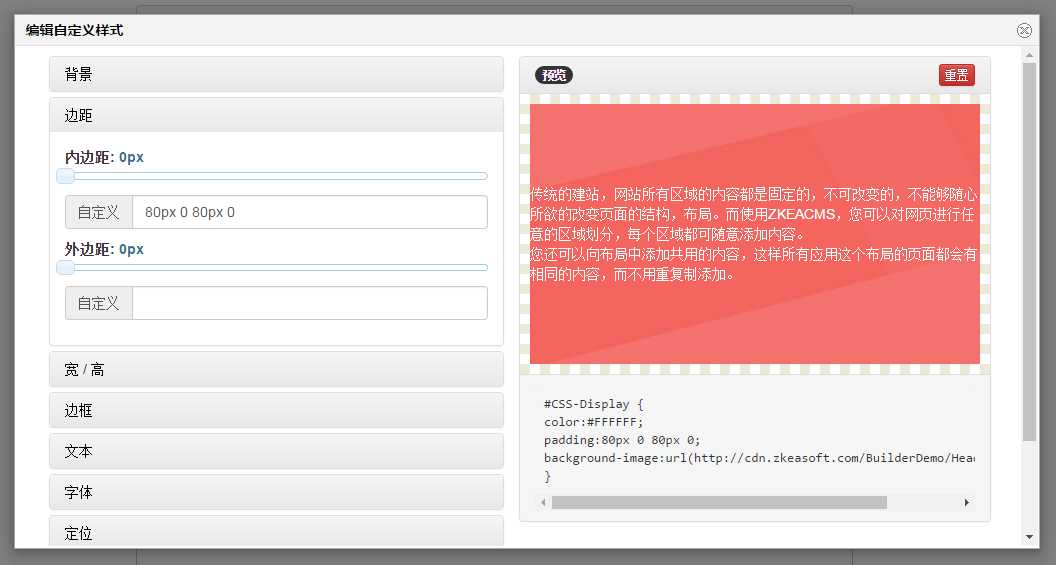Viewport: 1056px width, 565px height.
Task: Close the 编辑自定义样式 dialog
Action: (x=1024, y=30)
